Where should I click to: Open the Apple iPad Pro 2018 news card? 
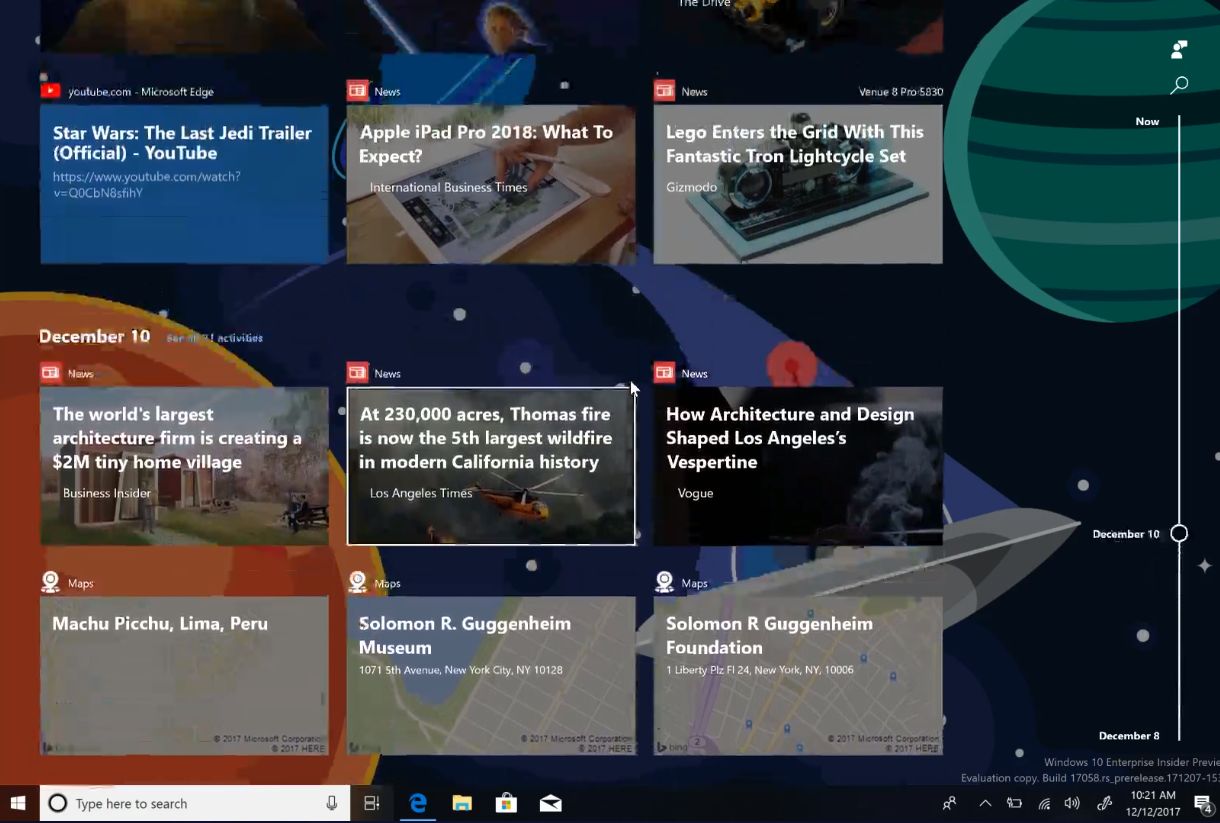pyautogui.click(x=491, y=184)
